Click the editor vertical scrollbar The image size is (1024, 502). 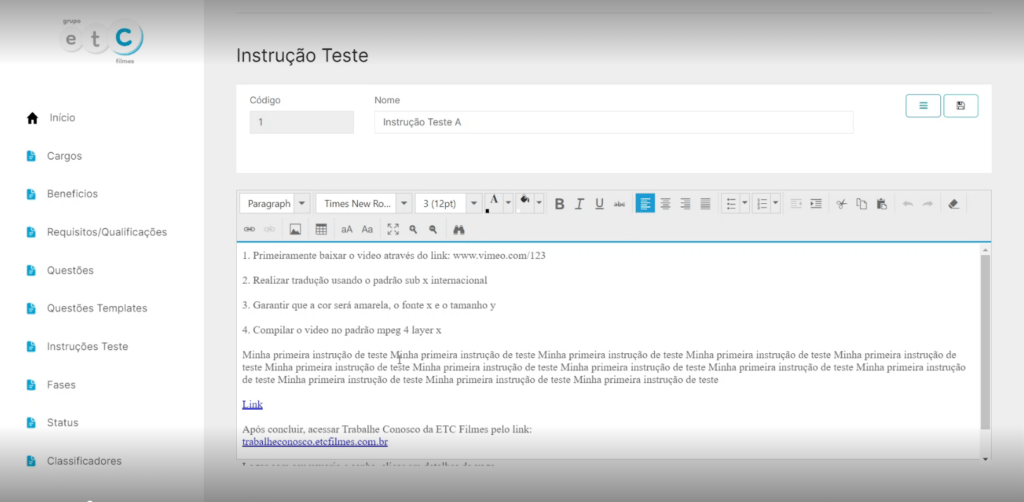tap(985, 341)
